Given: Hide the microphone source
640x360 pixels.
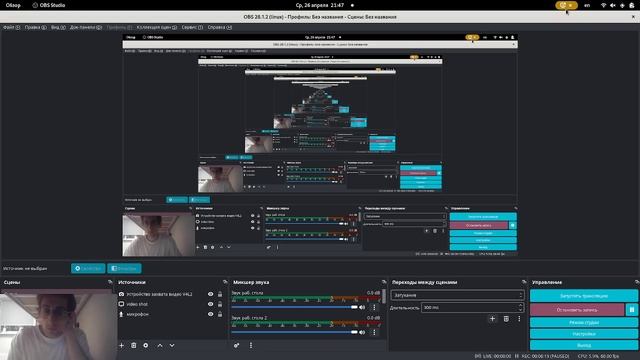Looking at the screenshot, I should pyautogui.click(x=211, y=314).
